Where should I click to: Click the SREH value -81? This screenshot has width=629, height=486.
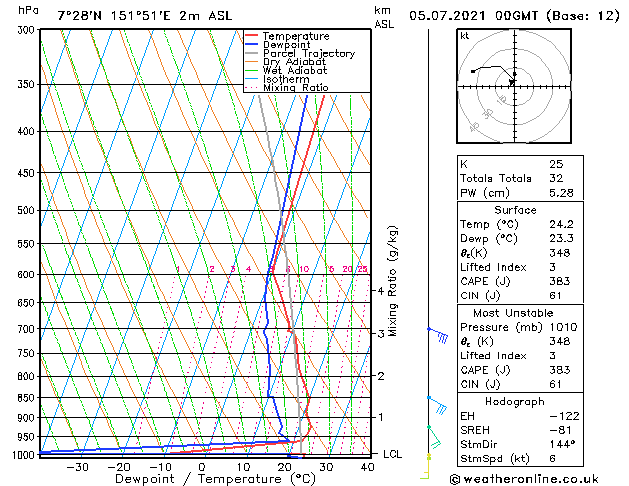[560, 430]
